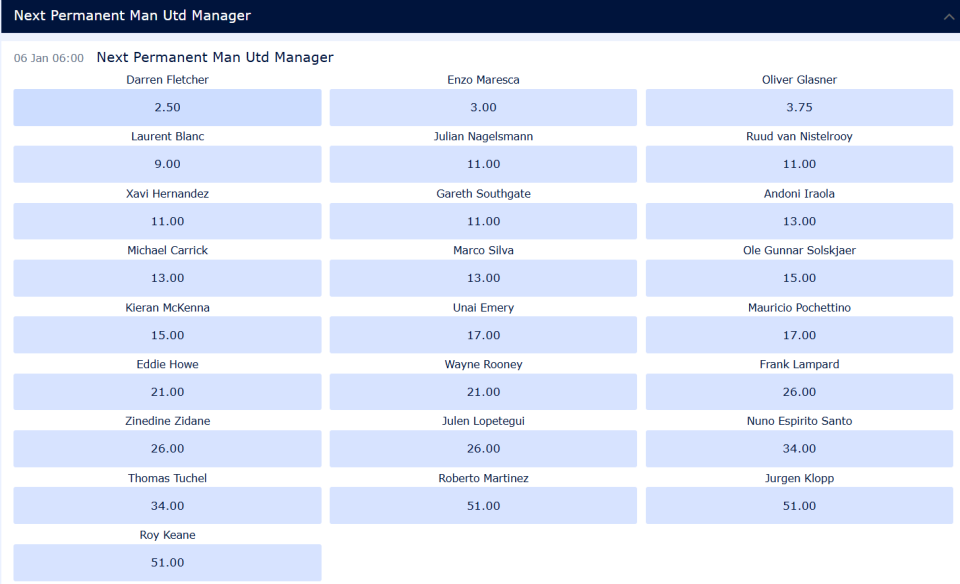Bet on Enzo Maresca at 3.00
The image size is (960, 584).
click(483, 107)
